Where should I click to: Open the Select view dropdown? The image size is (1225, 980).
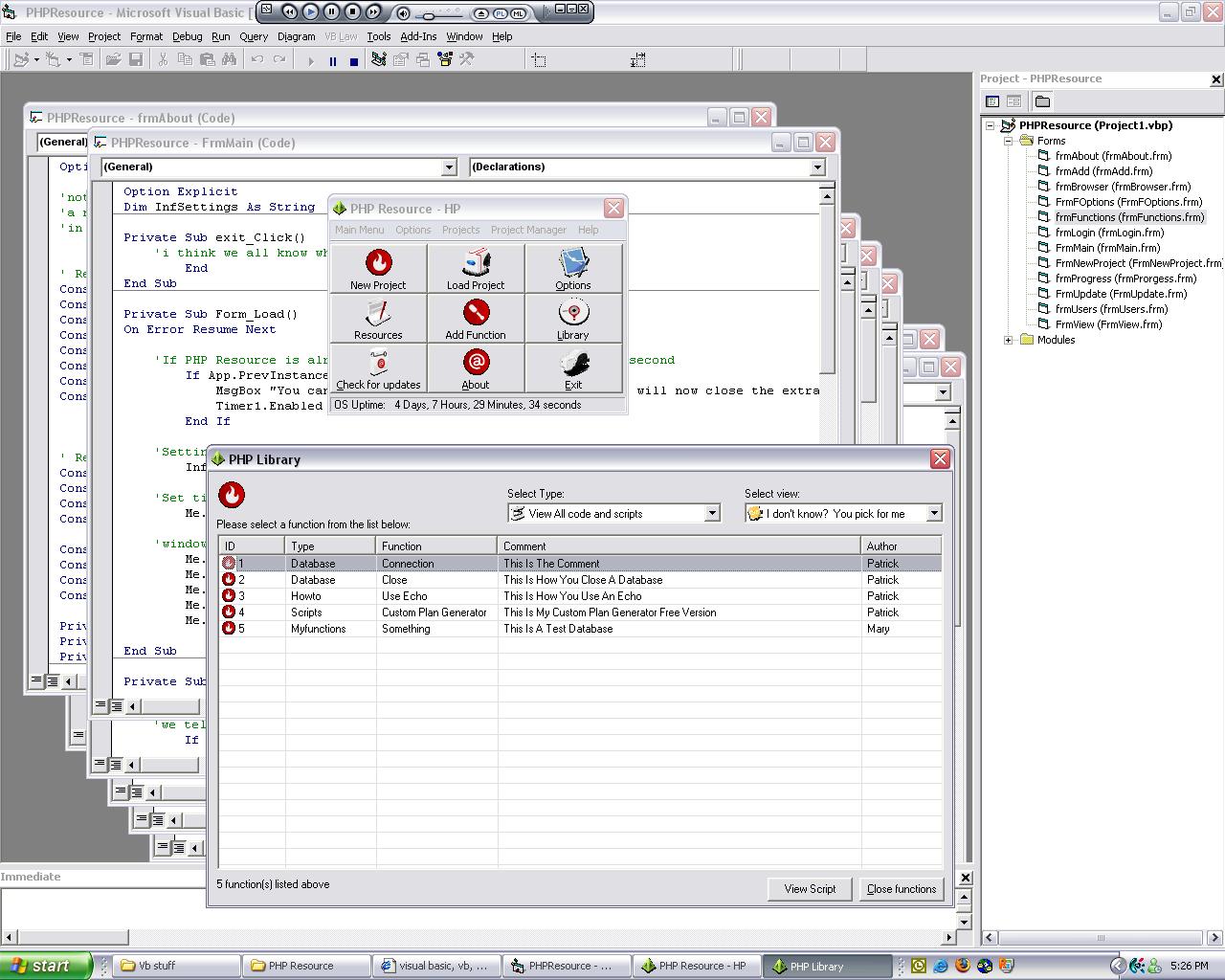(933, 514)
